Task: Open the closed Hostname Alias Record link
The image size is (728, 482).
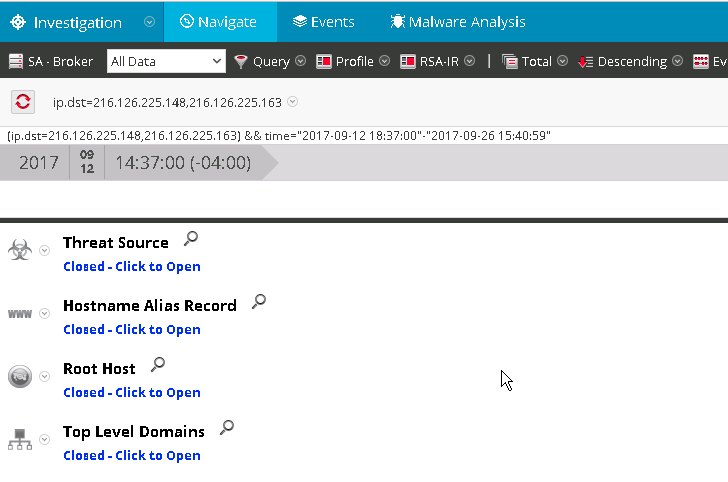Action: tap(132, 330)
